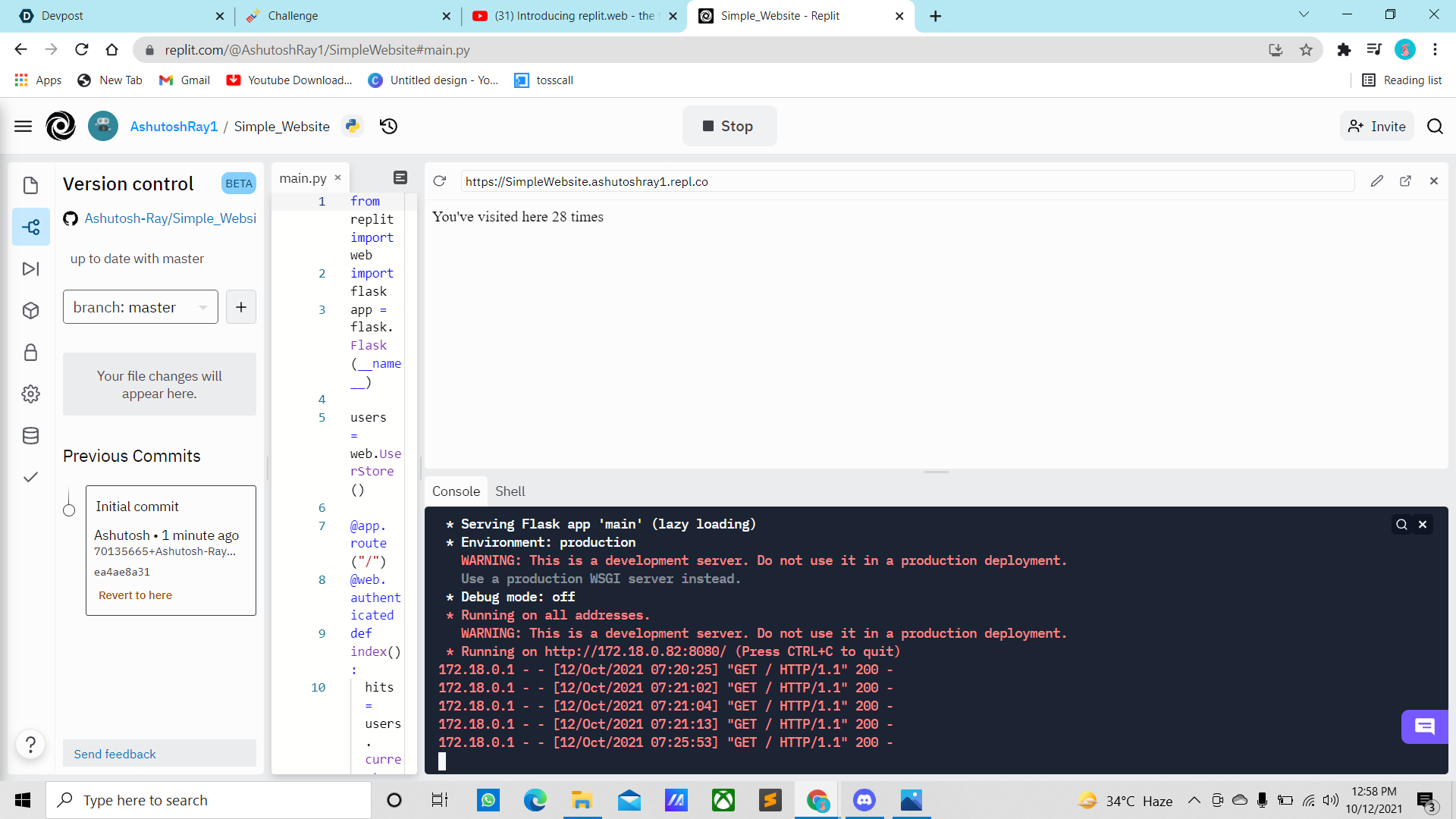The height and width of the screenshot is (819, 1456).
Task: Open the Database sidebar icon
Action: pos(30,435)
